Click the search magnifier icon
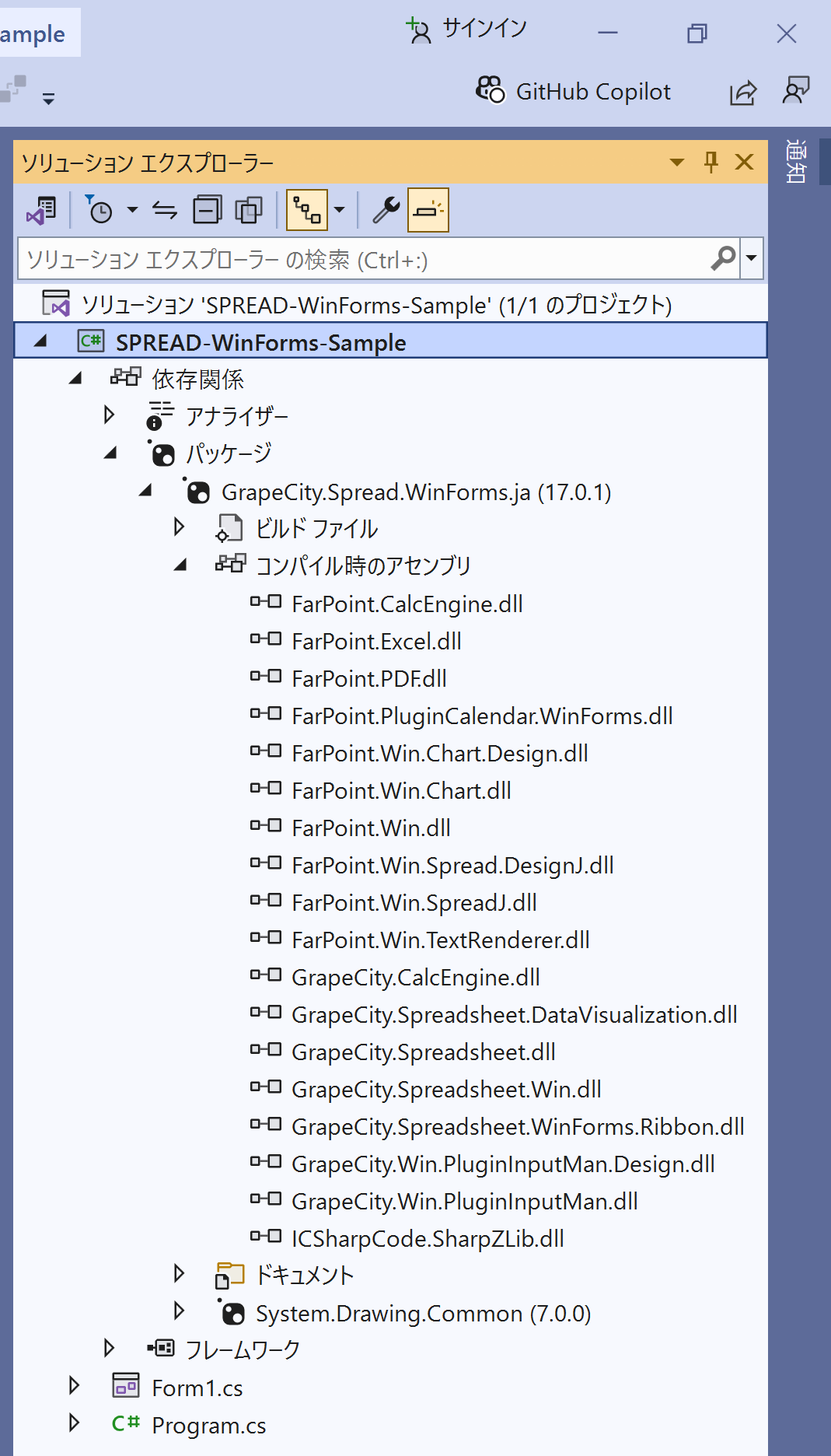 pos(724,258)
